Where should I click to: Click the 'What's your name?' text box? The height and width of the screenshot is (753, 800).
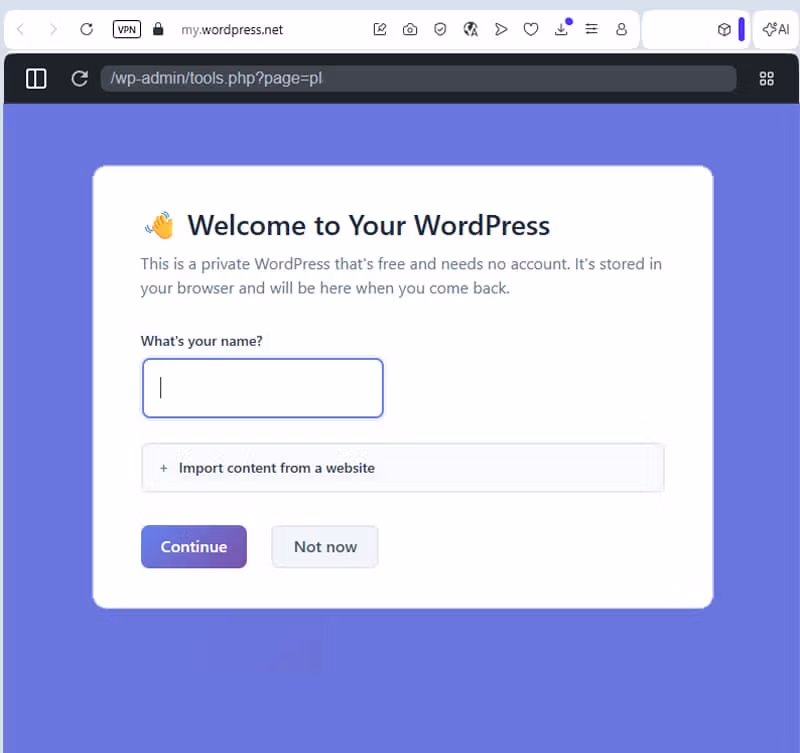click(x=263, y=388)
